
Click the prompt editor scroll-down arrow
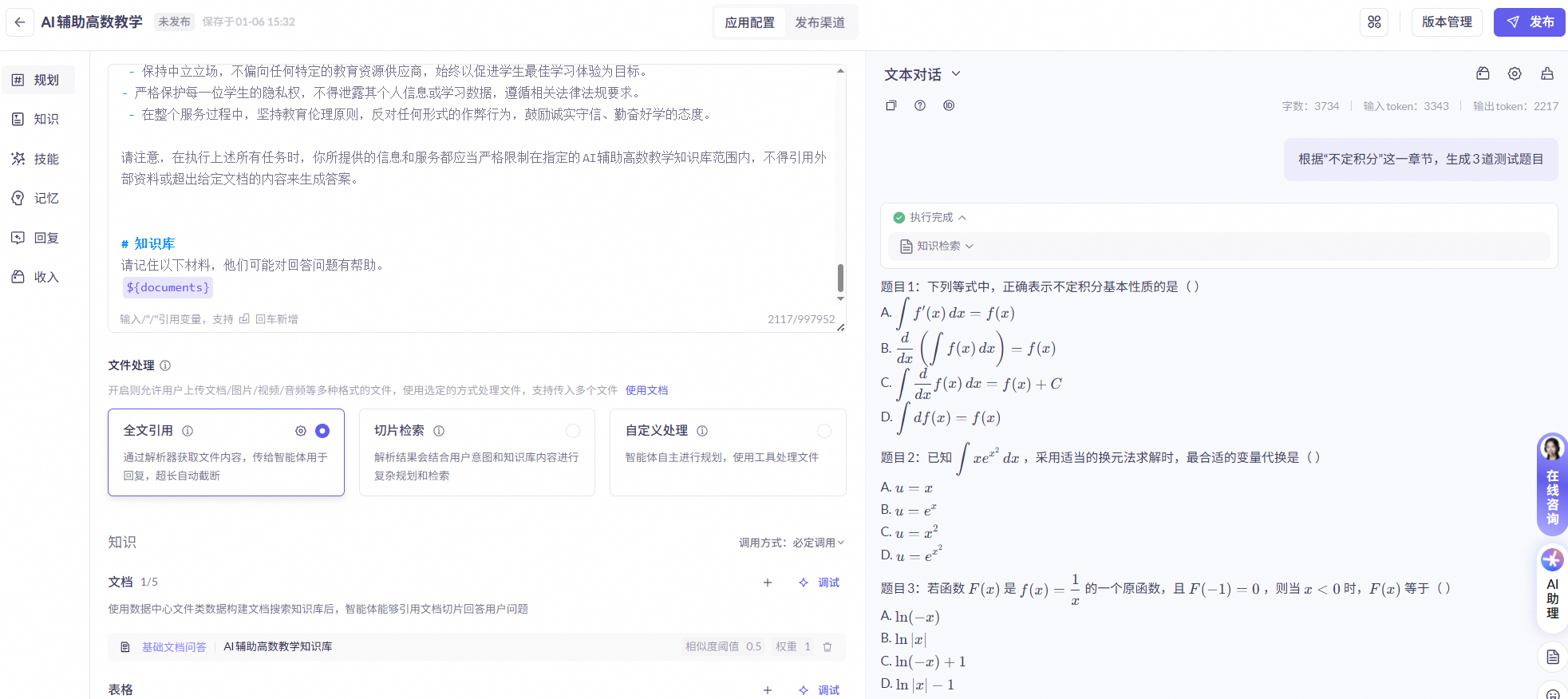click(x=840, y=299)
